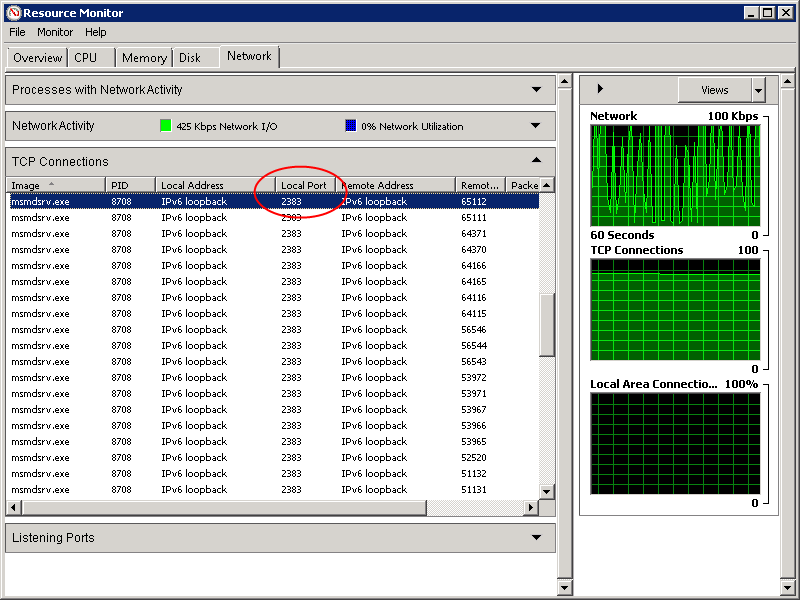Select connection row with remote port 51132

pyautogui.click(x=274, y=473)
